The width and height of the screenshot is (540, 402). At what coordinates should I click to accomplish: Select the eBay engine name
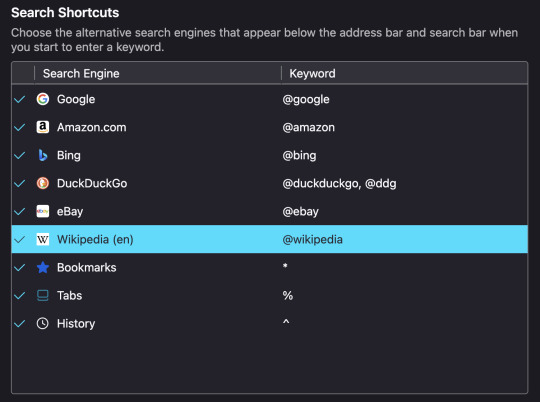[70, 212]
